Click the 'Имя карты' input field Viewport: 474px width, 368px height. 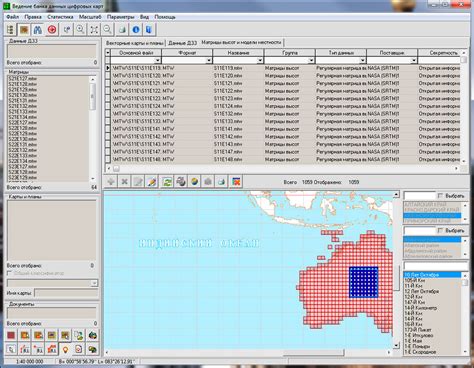point(66,293)
